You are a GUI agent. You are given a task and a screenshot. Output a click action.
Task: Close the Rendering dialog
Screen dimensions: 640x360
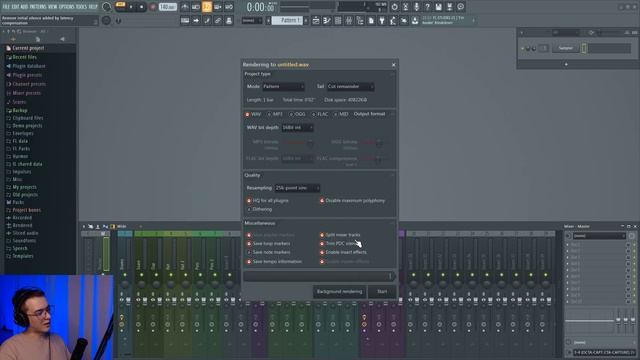393,65
